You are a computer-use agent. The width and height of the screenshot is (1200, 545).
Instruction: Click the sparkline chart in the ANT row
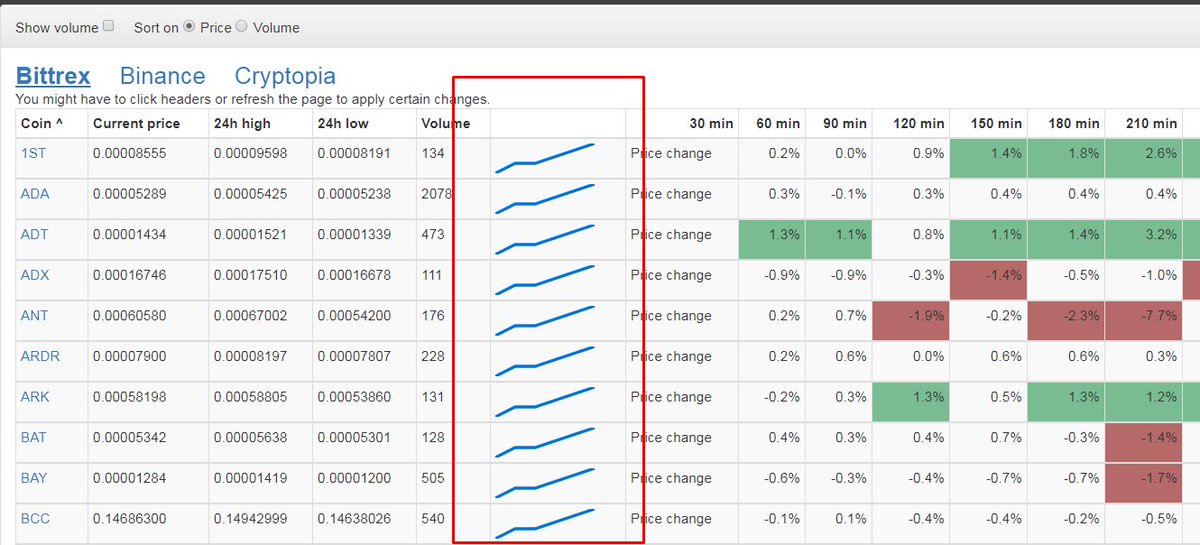tap(545, 320)
